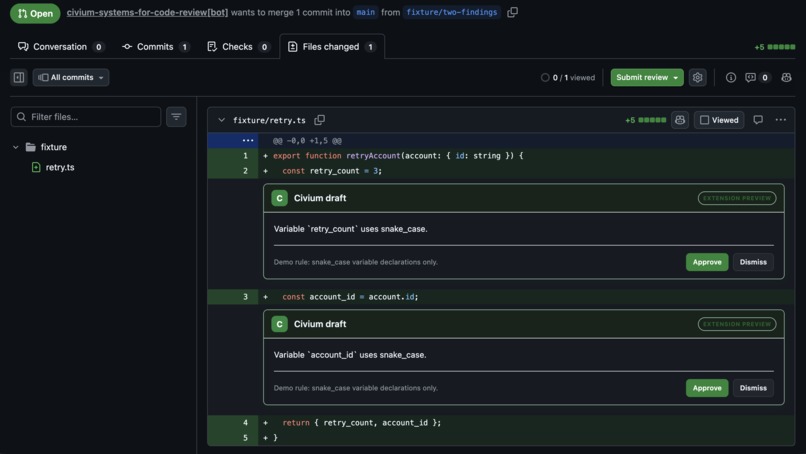Click the fixture/retry.ts file header name

[269, 120]
